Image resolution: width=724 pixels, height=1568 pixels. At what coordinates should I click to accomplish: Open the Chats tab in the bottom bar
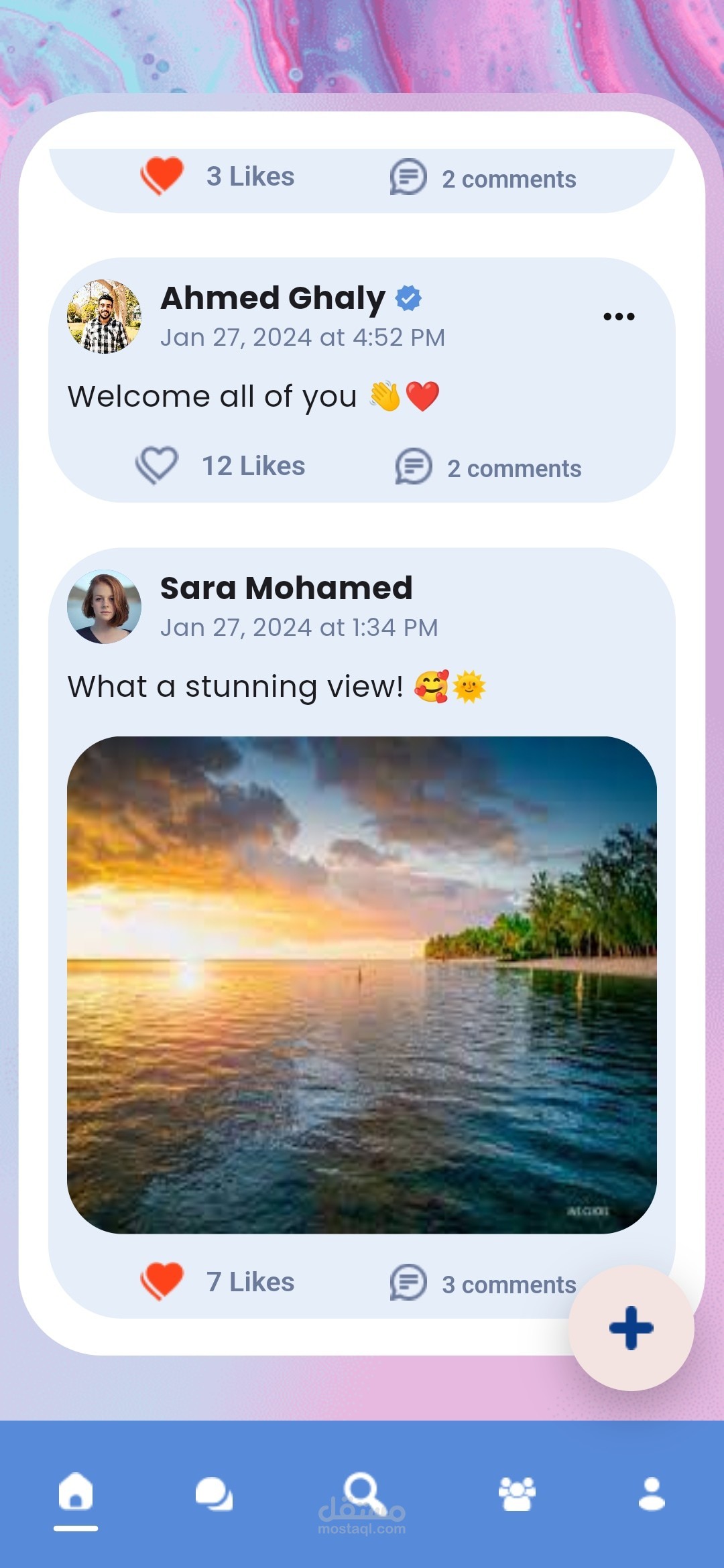click(214, 1494)
